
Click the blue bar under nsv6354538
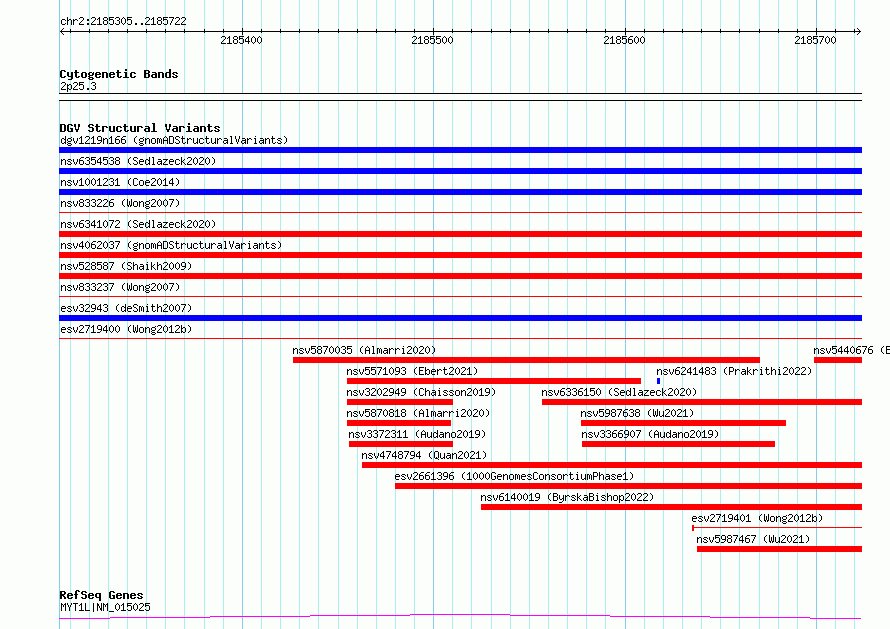(460, 171)
